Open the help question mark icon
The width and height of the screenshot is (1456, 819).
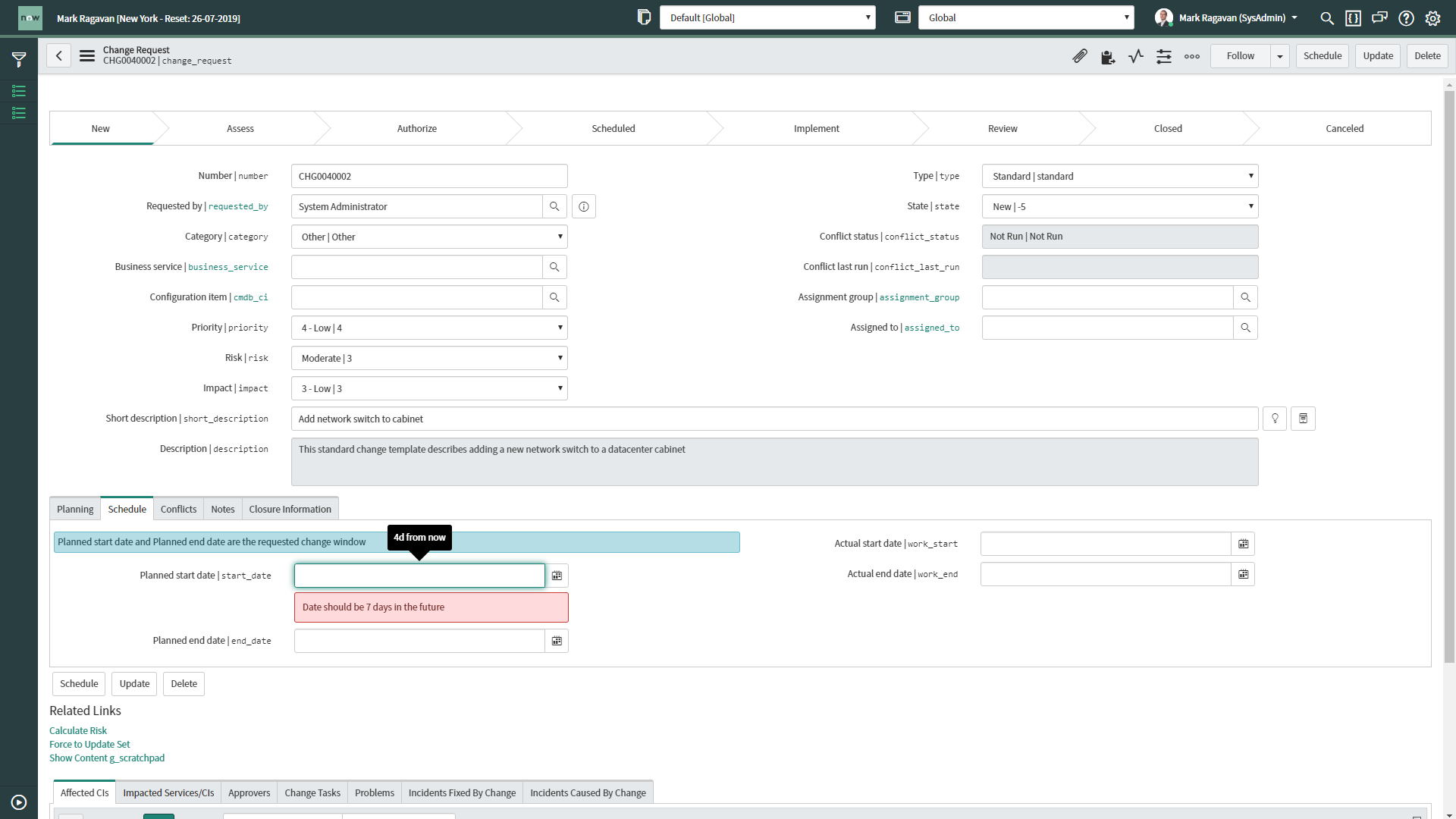pos(1406,17)
